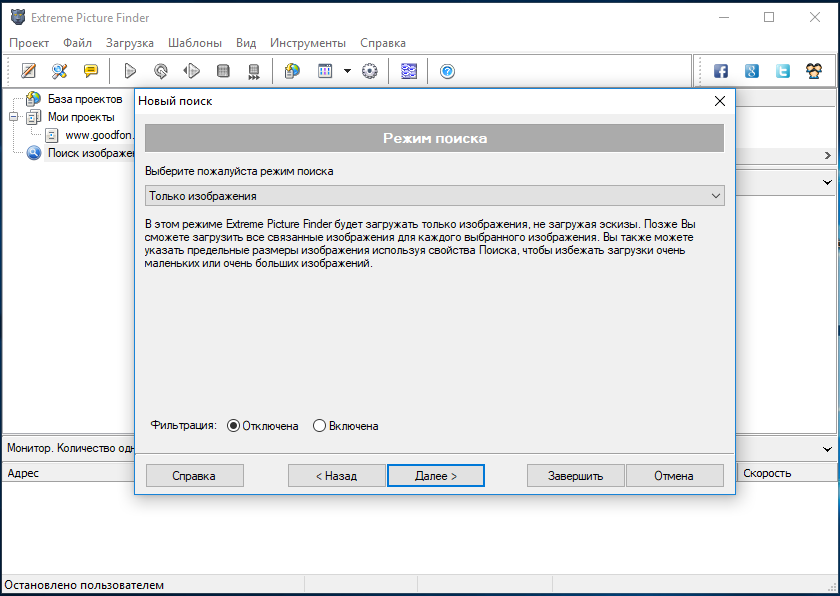Open the dropdown arrow beside calendar icon
The width and height of the screenshot is (840, 596).
point(347,71)
